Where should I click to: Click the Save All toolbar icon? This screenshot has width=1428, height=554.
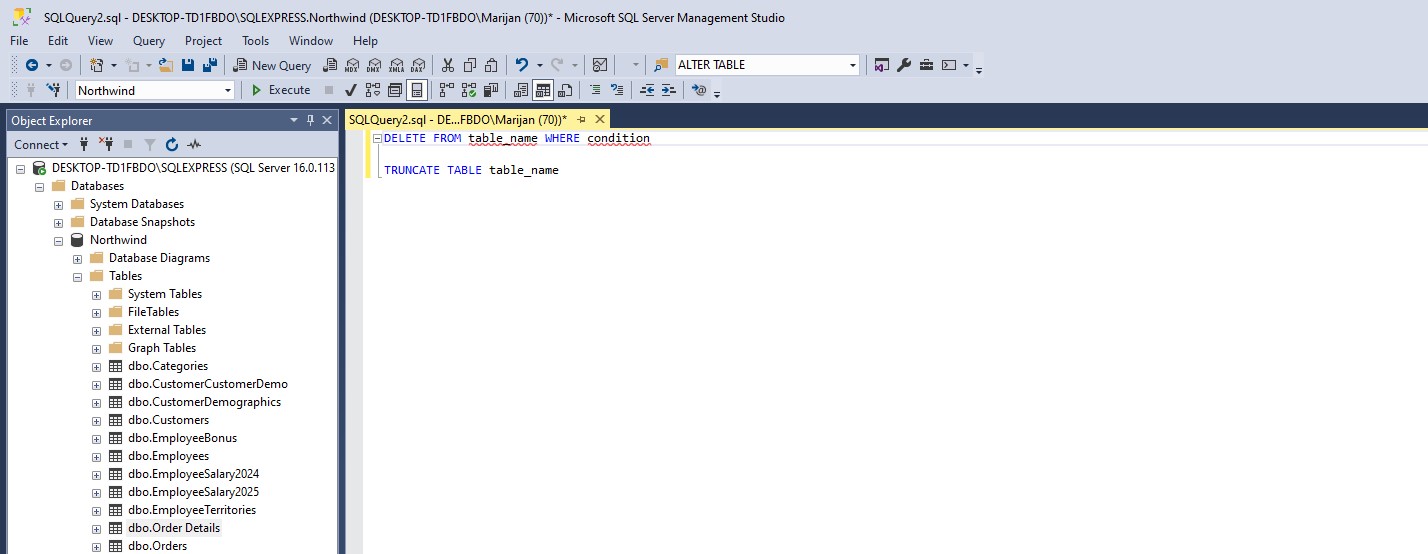coord(209,65)
